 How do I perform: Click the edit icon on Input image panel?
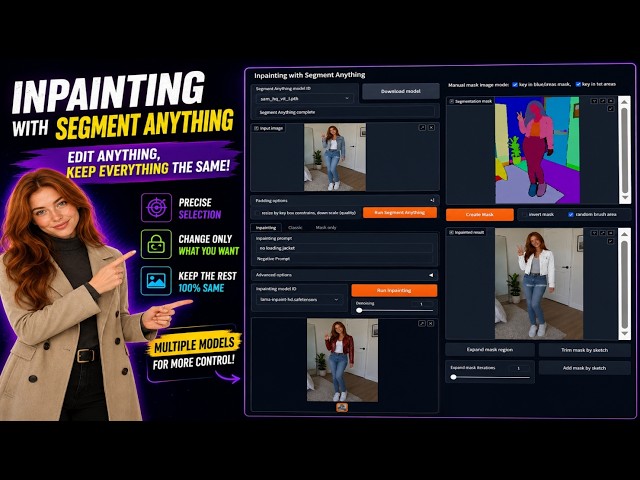pyautogui.click(x=422, y=128)
